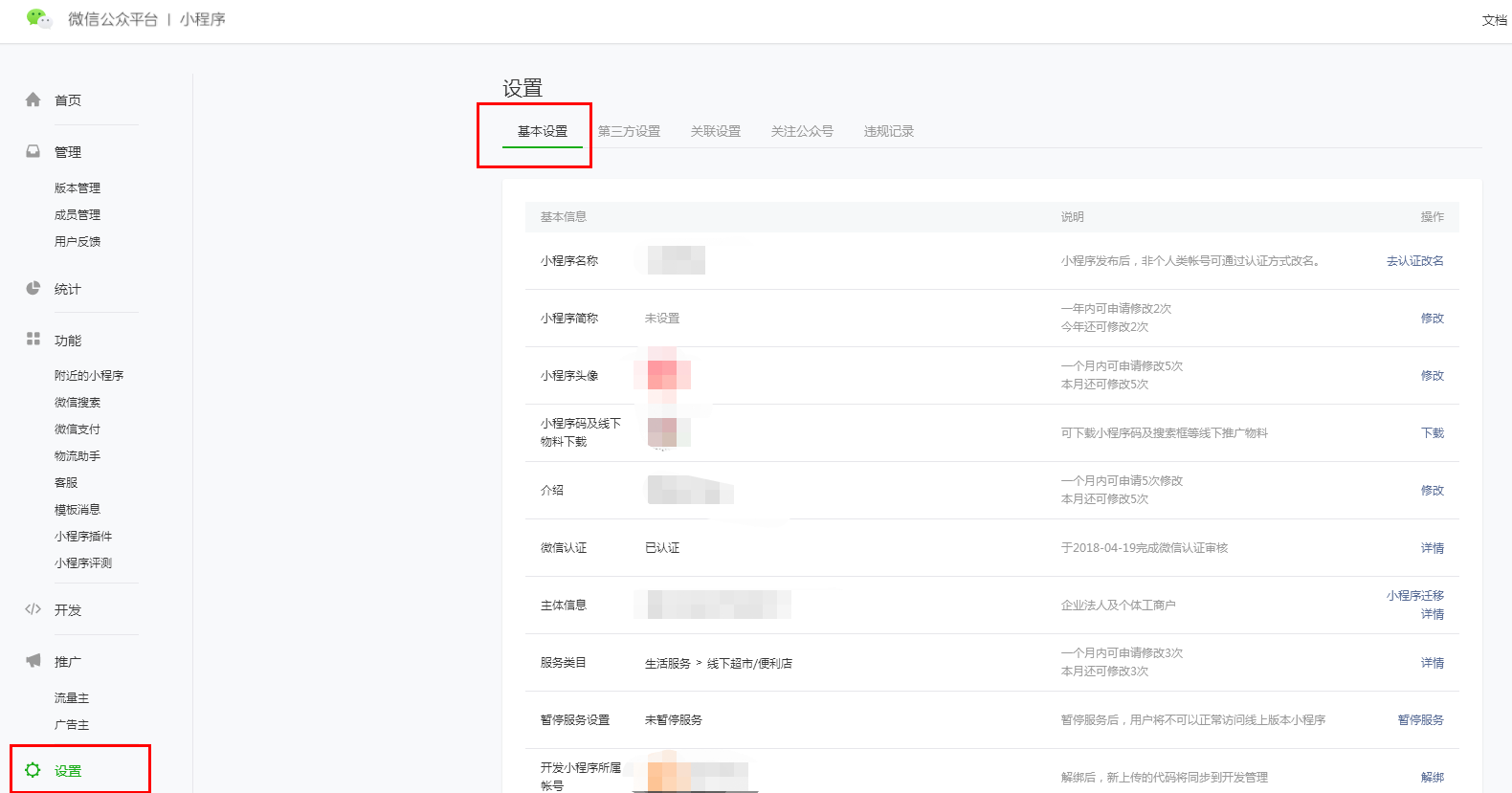The height and width of the screenshot is (793, 1512).
Task: Go to 微信支付 in the sidebar
Action: pyautogui.click(x=78, y=430)
